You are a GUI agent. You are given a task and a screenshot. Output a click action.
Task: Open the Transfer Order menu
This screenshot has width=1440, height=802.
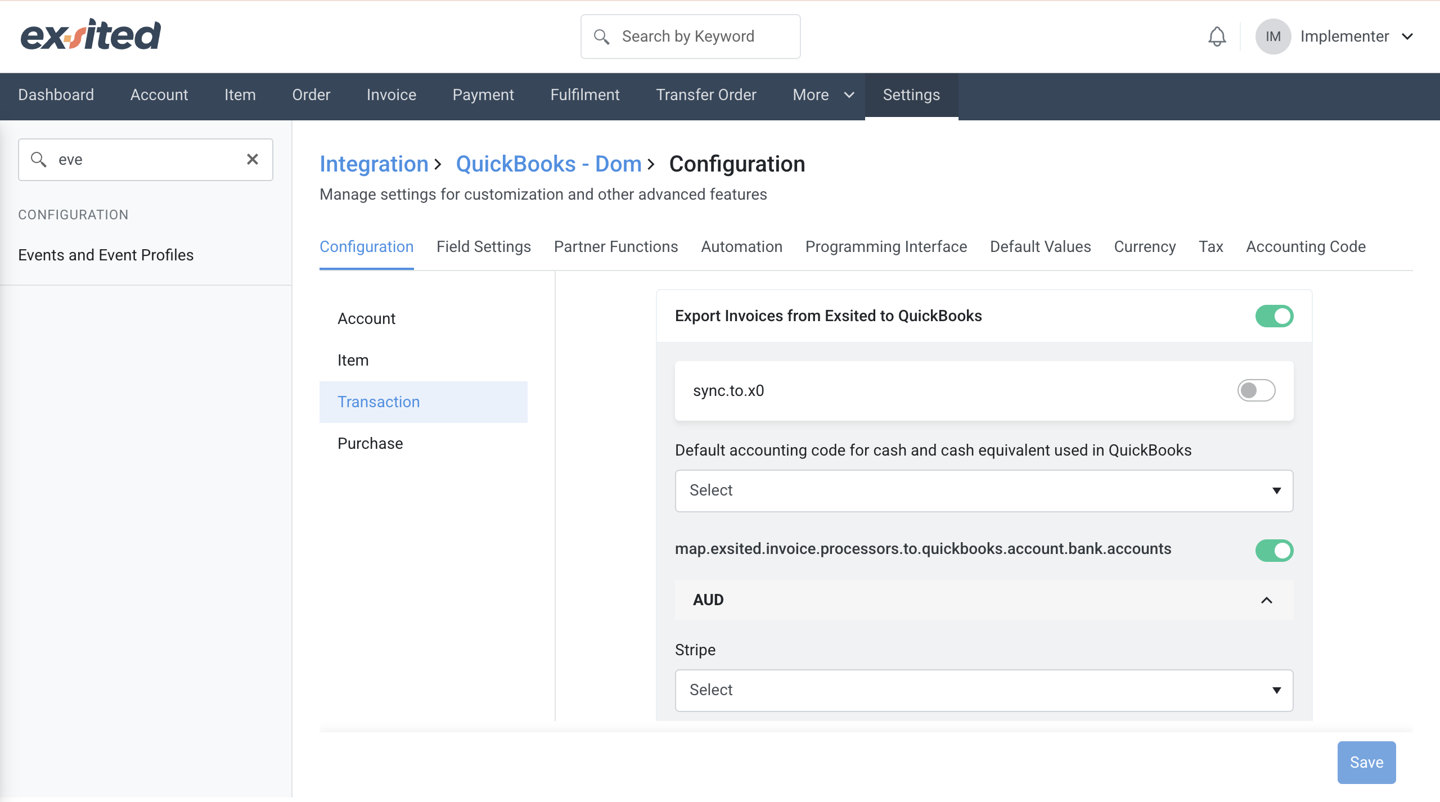point(706,95)
